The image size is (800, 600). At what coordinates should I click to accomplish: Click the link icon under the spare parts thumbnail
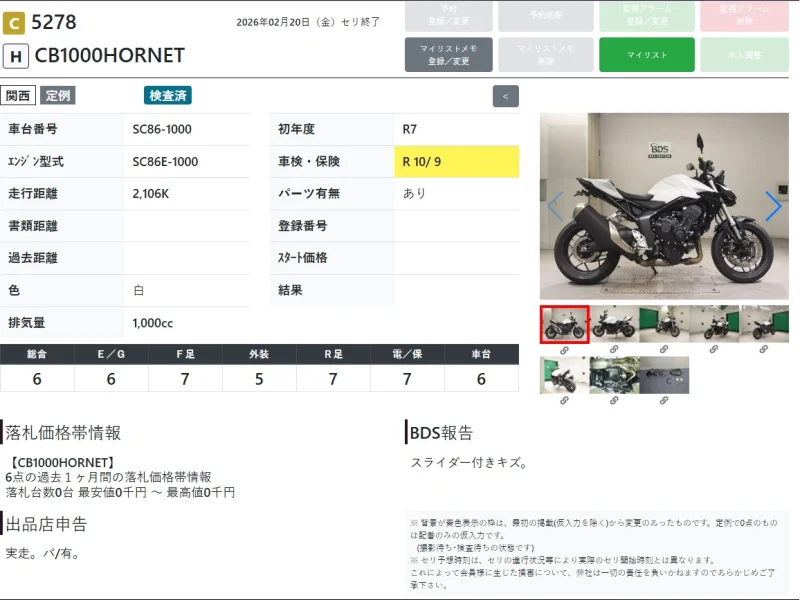click(664, 401)
